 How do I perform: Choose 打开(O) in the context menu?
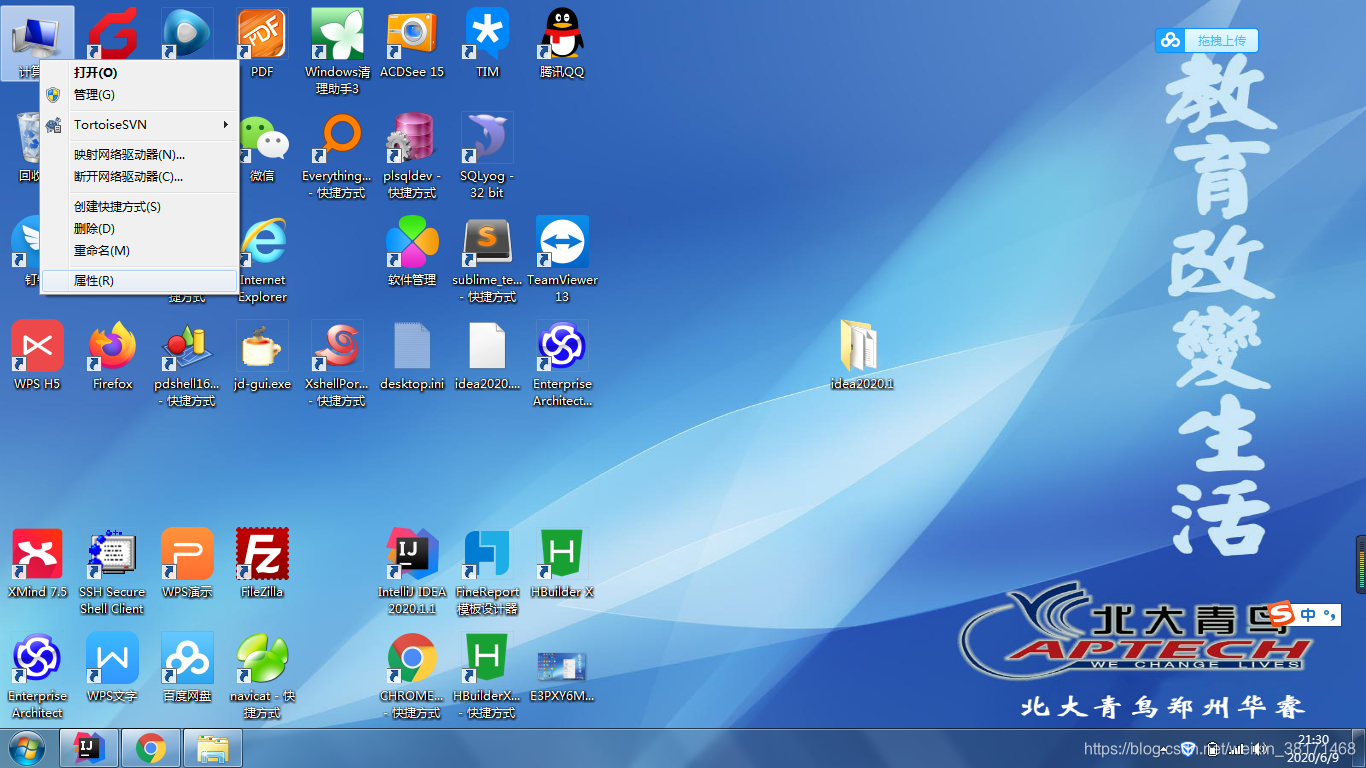coord(139,73)
